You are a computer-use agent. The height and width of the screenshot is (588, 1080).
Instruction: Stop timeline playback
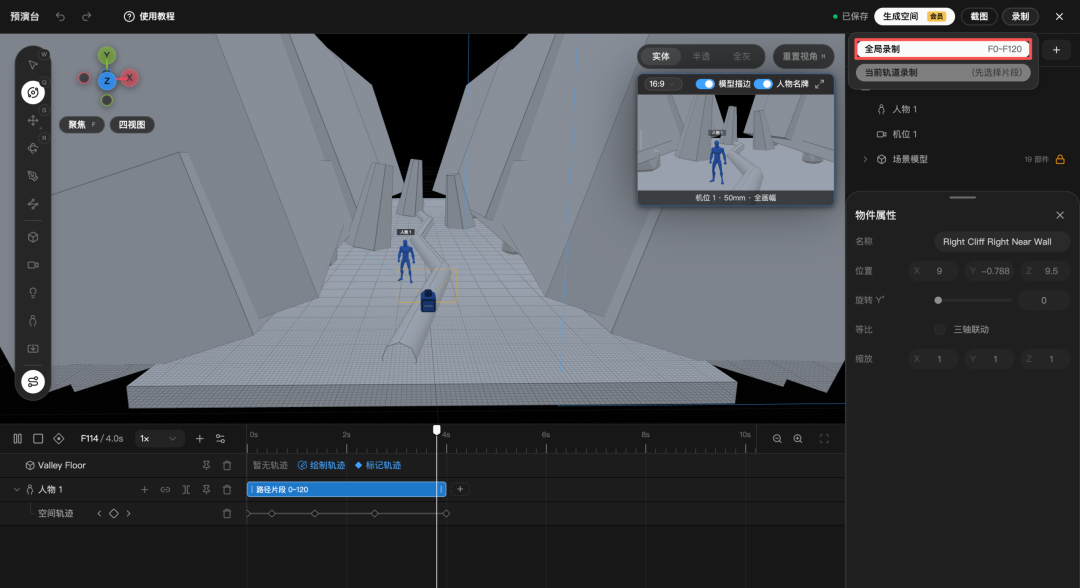[x=38, y=439]
